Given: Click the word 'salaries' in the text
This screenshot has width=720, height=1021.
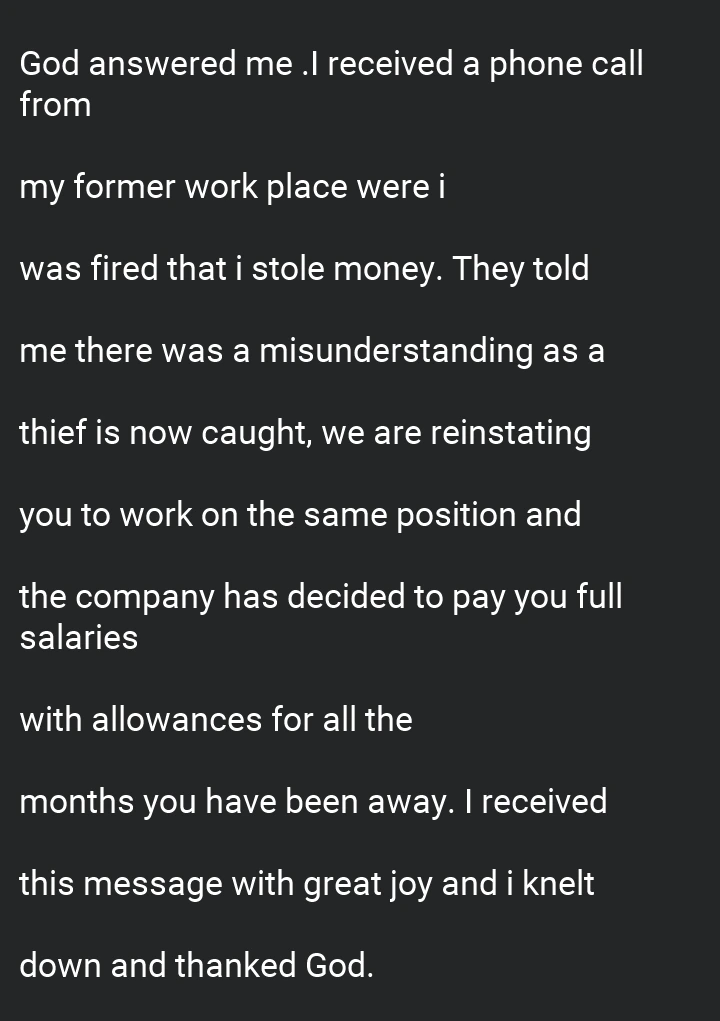Looking at the screenshot, I should click(x=79, y=637).
